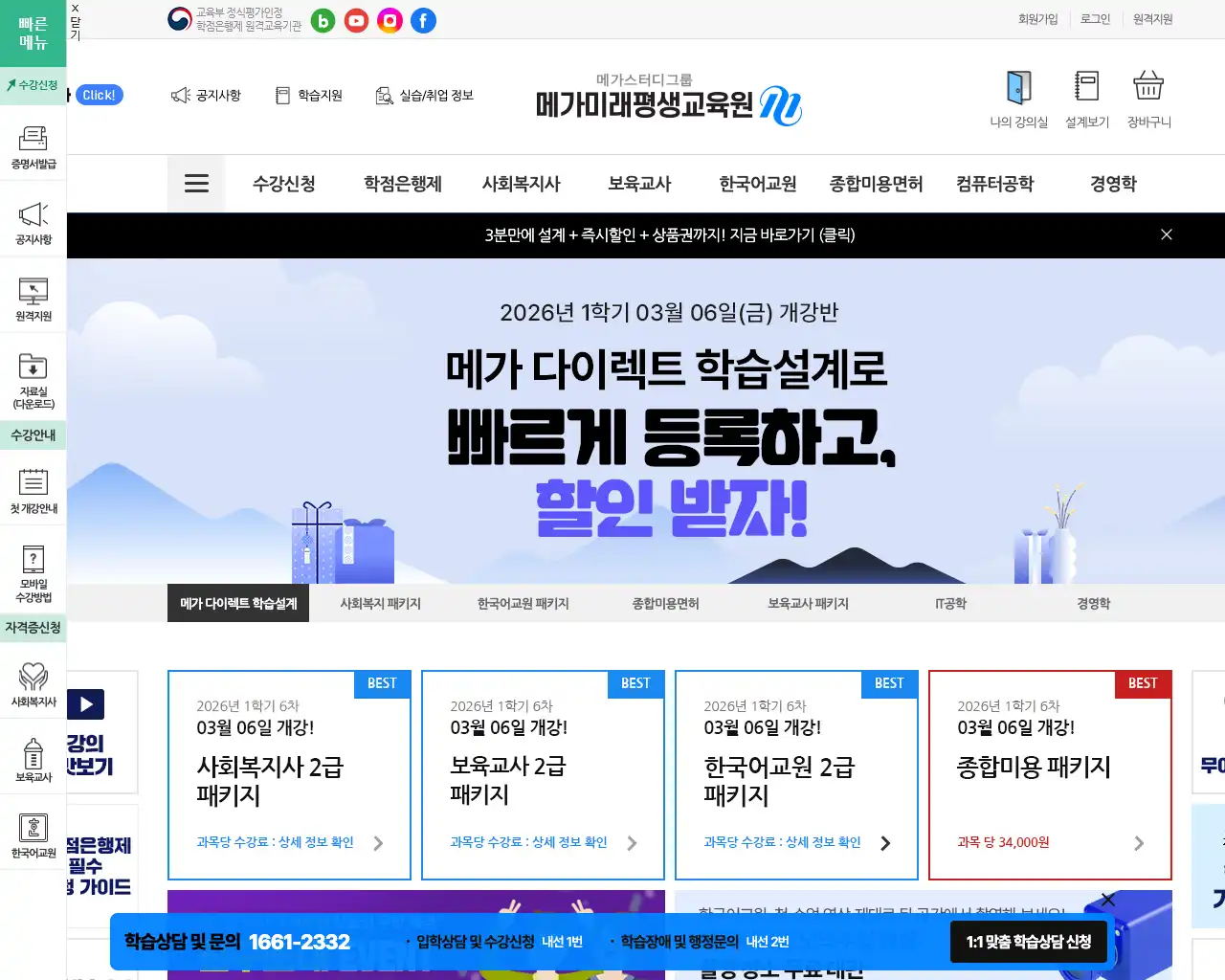Select the IT공학 banner tab
This screenshot has width=1225, height=980.
point(950,603)
